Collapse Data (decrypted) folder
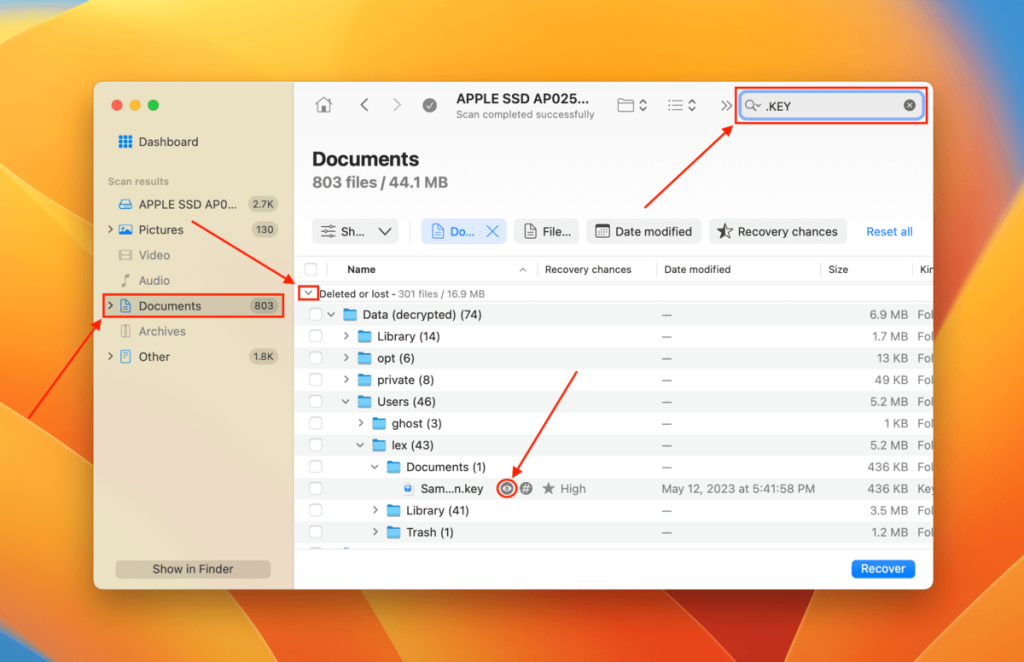Screen dimensions: 1024x662 [x=331, y=315]
